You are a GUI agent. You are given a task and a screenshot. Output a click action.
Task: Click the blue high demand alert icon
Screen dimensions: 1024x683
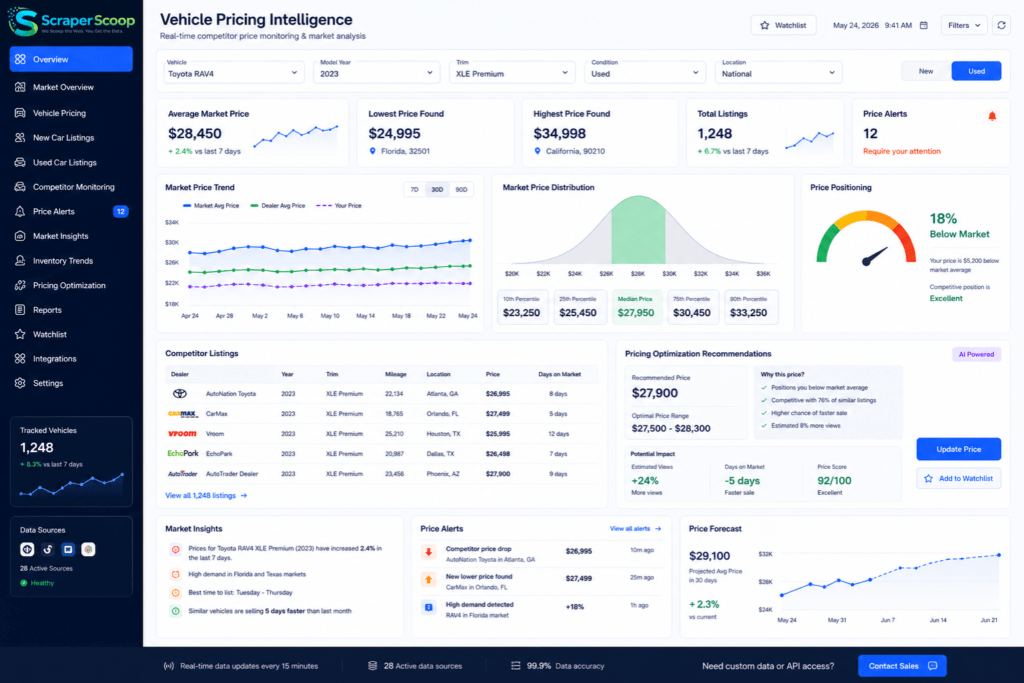(428, 607)
